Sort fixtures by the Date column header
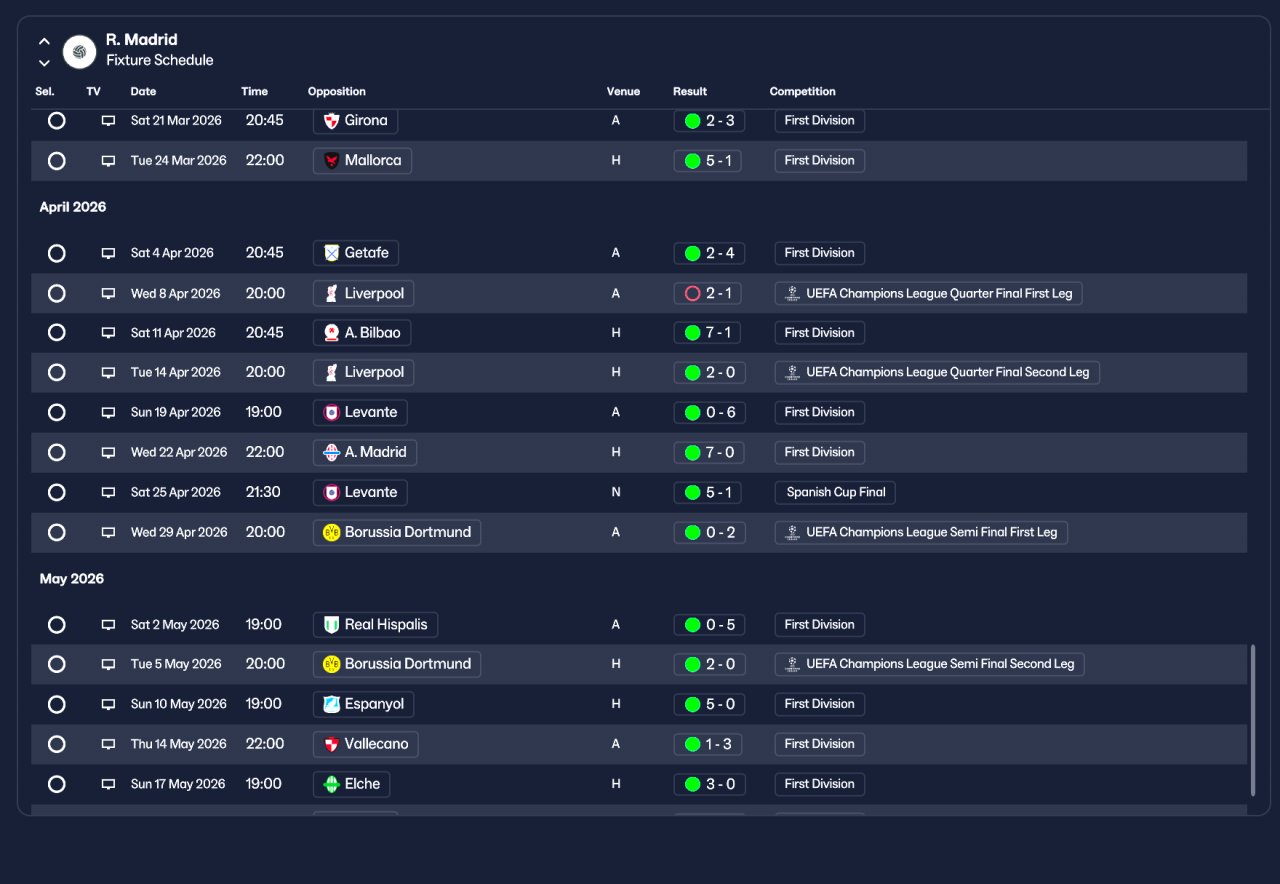The image size is (1280, 884). click(144, 92)
